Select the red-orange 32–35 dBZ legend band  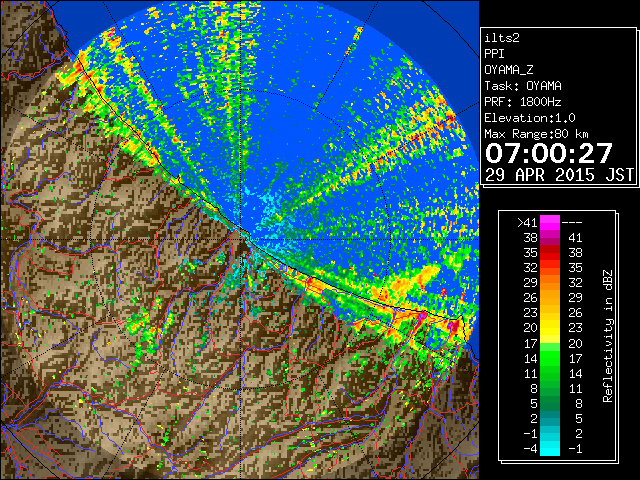[550, 268]
